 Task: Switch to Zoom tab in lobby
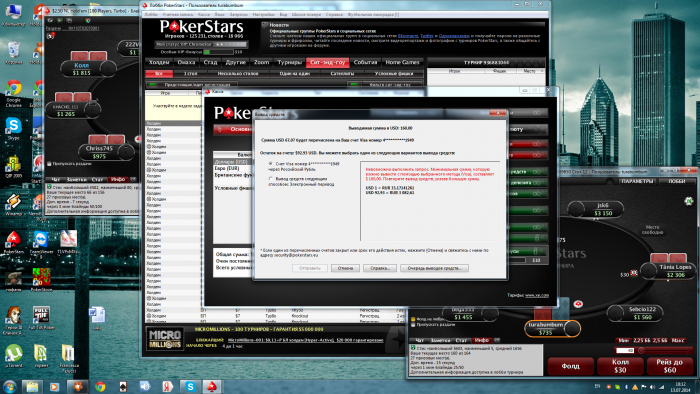(x=261, y=62)
